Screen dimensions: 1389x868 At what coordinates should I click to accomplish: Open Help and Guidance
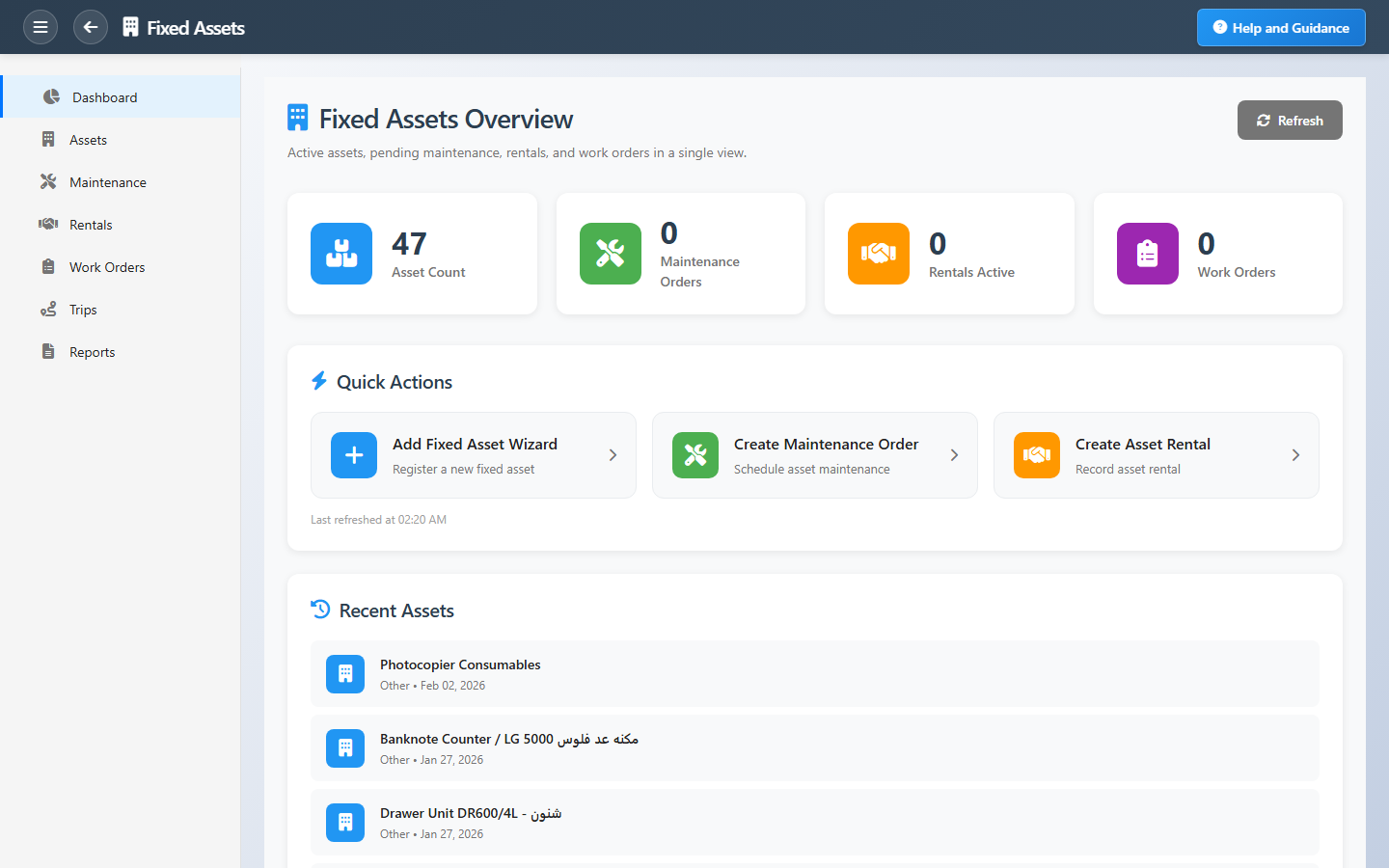point(1280,28)
